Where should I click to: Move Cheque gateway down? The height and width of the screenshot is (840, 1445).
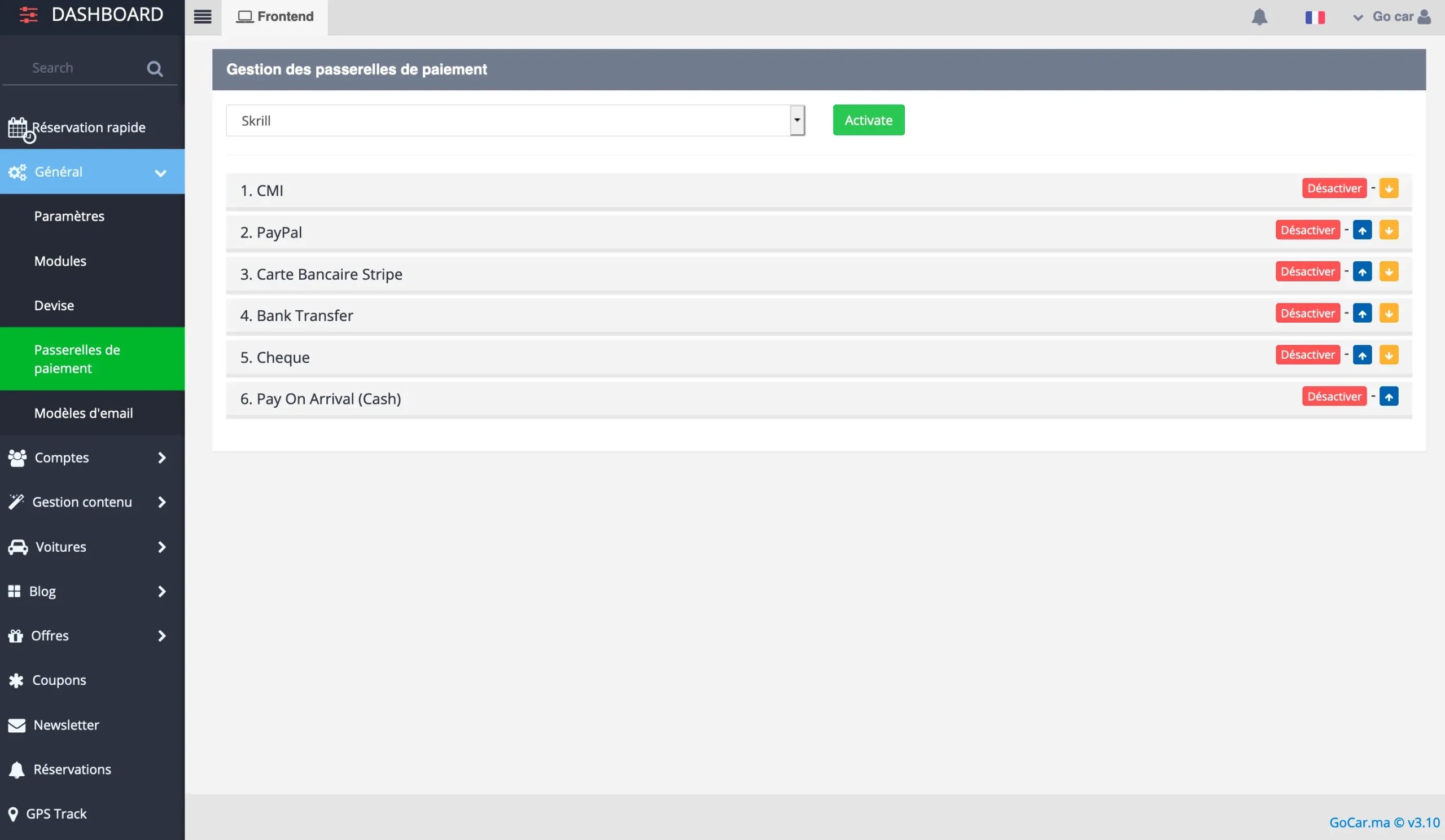point(1389,355)
